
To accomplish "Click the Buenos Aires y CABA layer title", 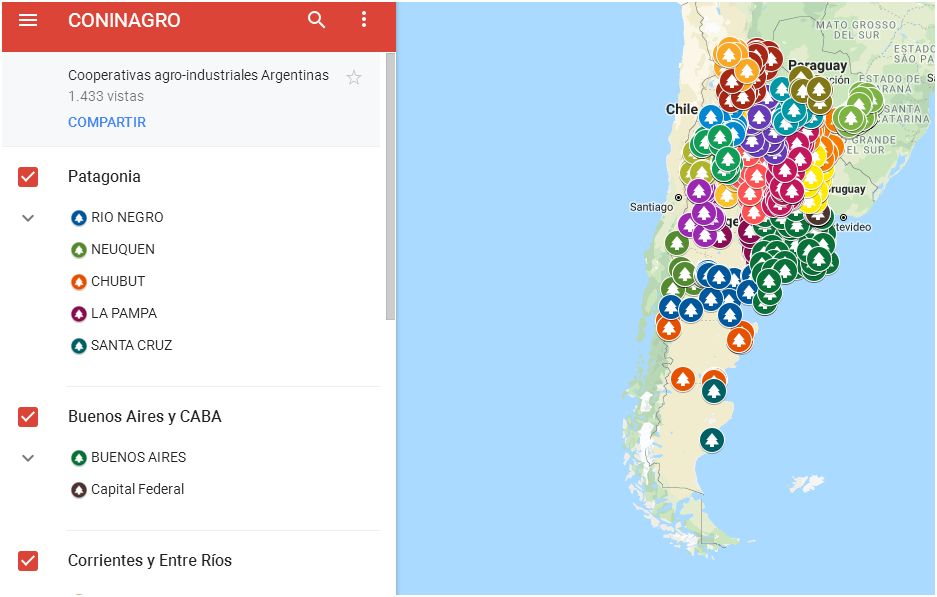I will (x=145, y=417).
